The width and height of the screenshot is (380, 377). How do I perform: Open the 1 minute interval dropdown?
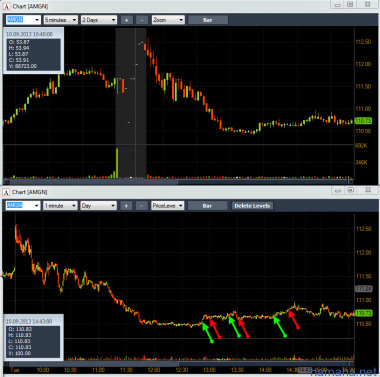(x=60, y=206)
